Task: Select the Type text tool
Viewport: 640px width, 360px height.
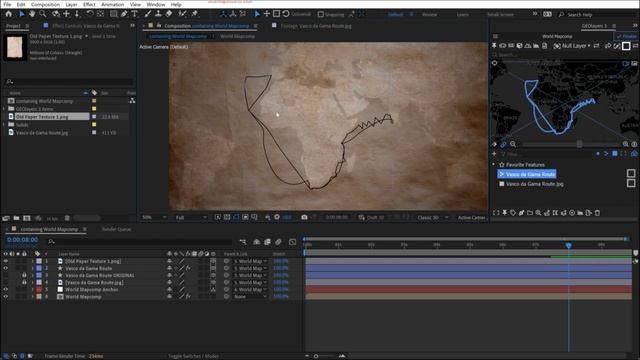Action: point(134,14)
